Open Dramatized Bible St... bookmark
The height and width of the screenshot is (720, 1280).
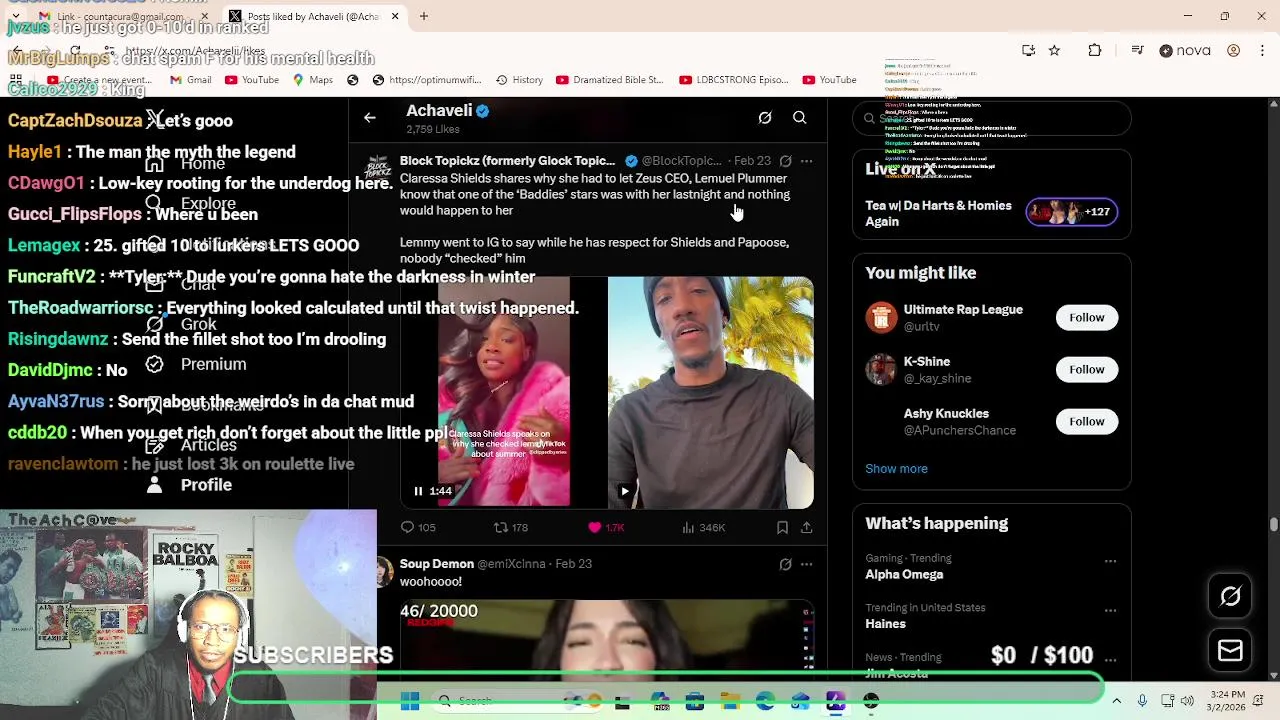(609, 80)
